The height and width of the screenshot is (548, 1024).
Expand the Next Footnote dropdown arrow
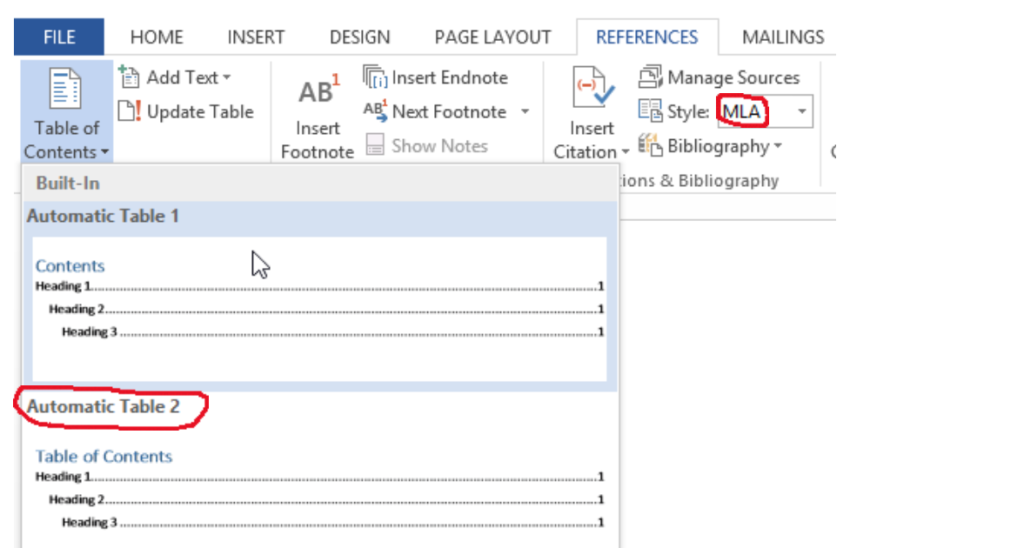point(525,112)
